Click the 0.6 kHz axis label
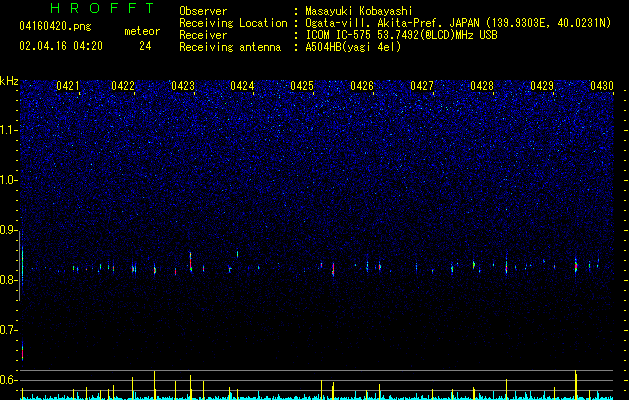The height and width of the screenshot is (400, 629). tap(9, 380)
